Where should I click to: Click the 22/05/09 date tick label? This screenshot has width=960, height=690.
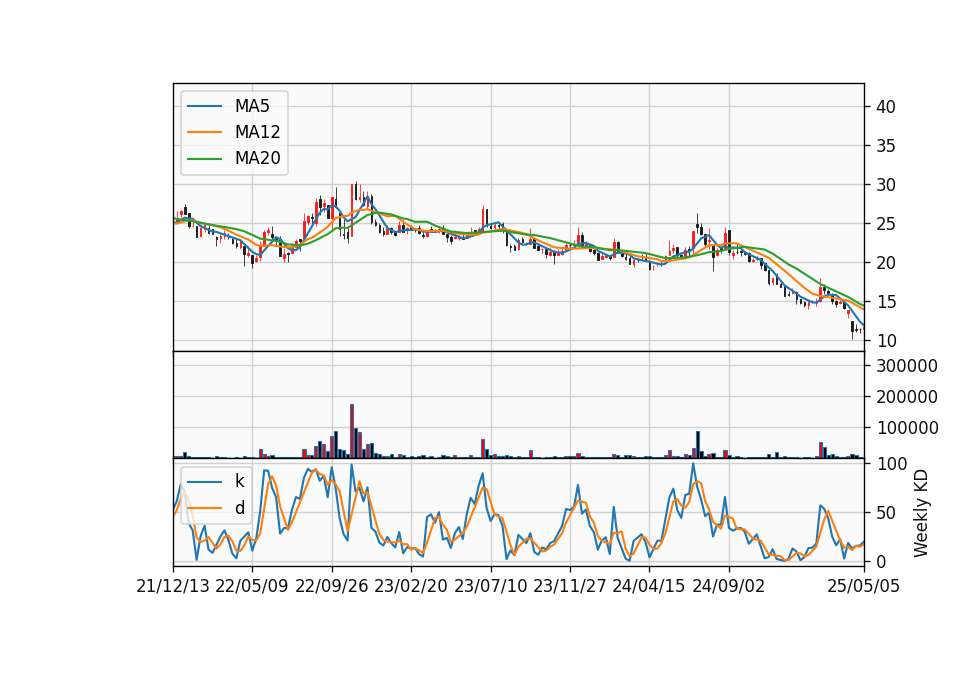pos(252,586)
